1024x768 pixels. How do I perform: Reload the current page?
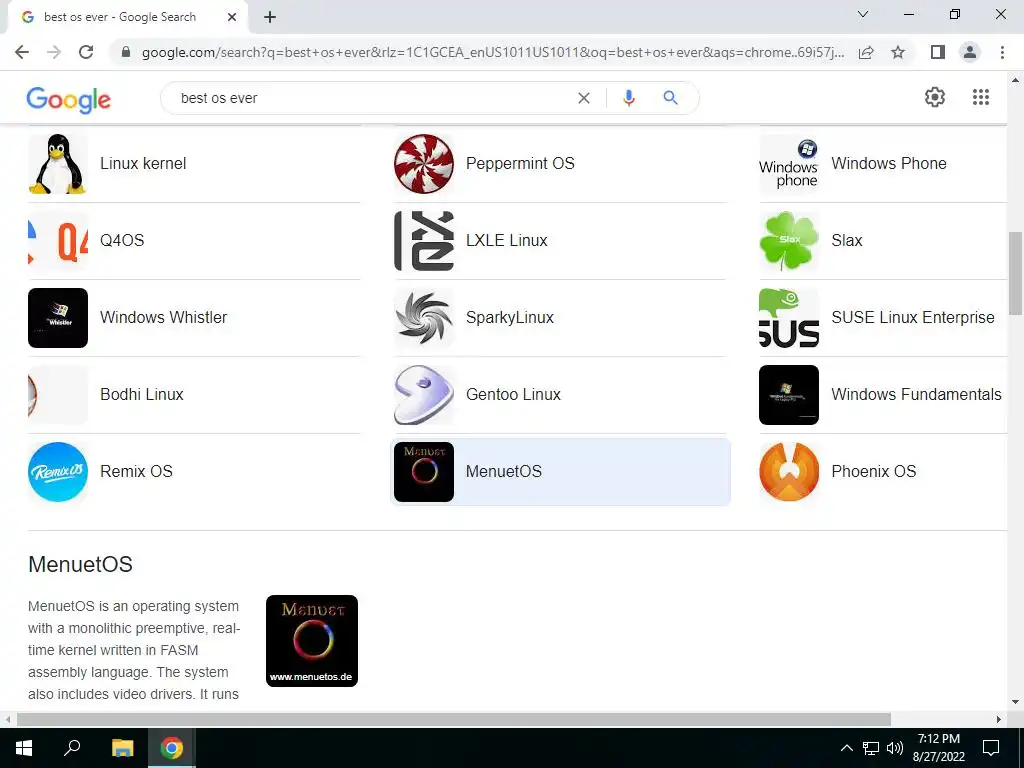click(x=86, y=52)
